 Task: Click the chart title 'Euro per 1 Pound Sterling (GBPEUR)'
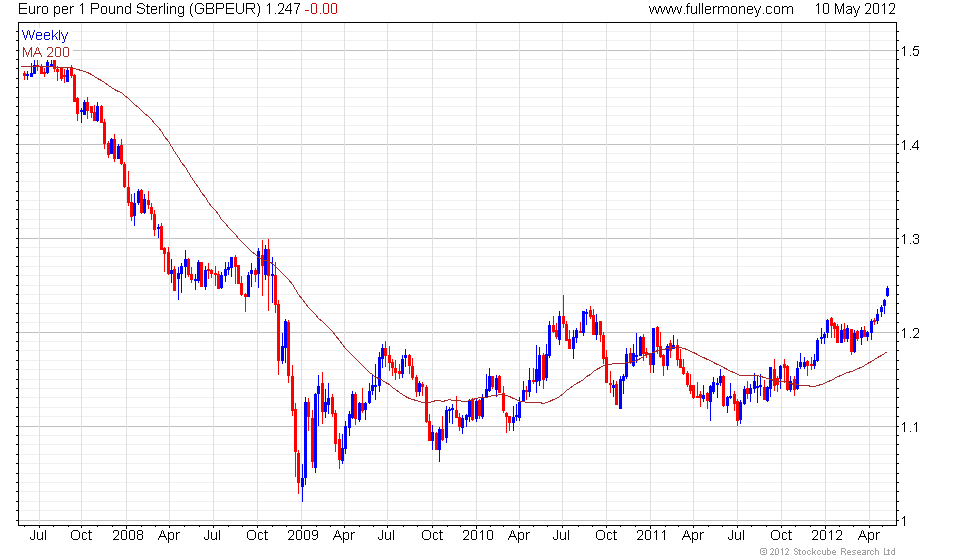click(x=139, y=9)
